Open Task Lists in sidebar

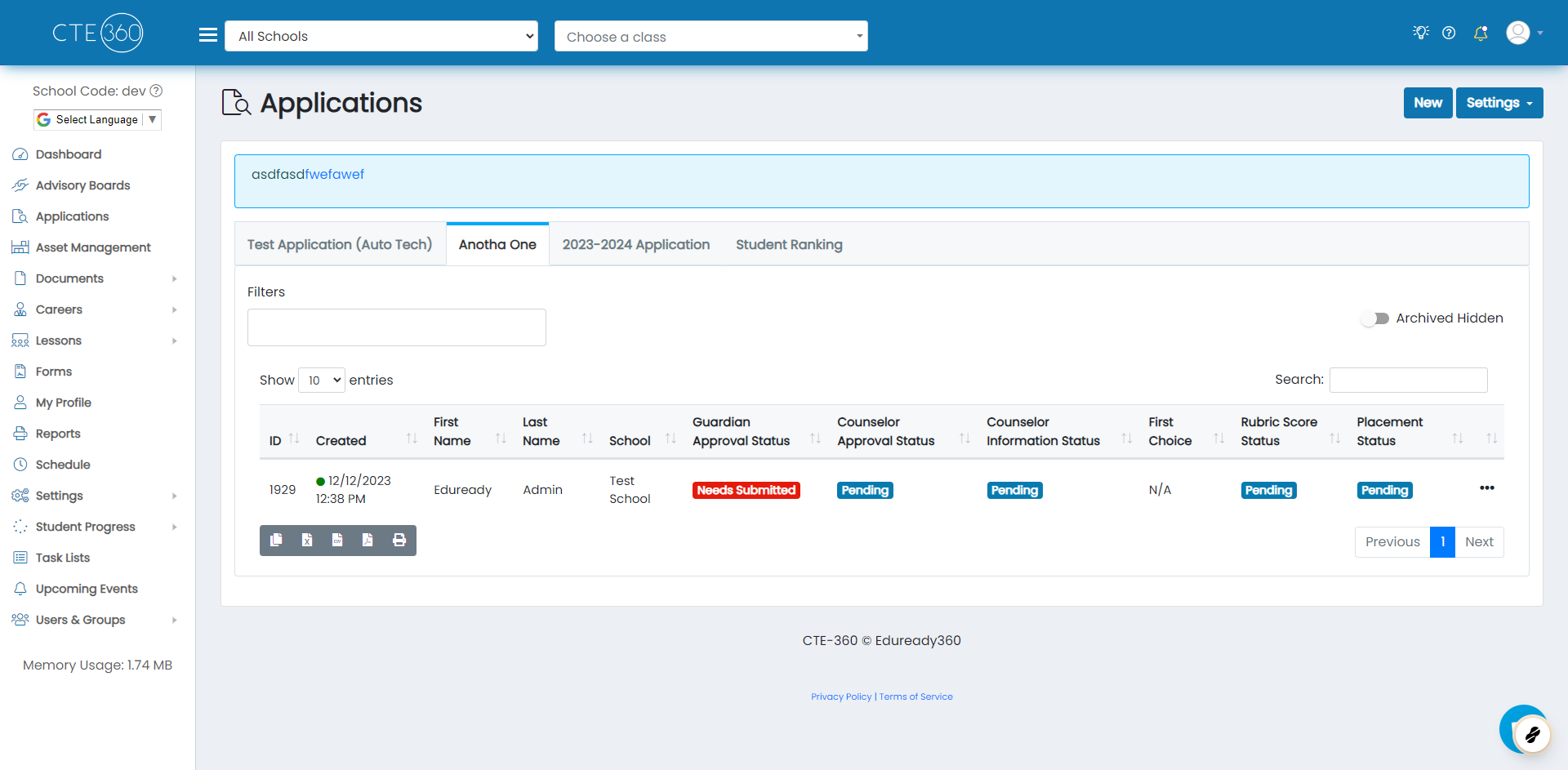click(x=63, y=558)
